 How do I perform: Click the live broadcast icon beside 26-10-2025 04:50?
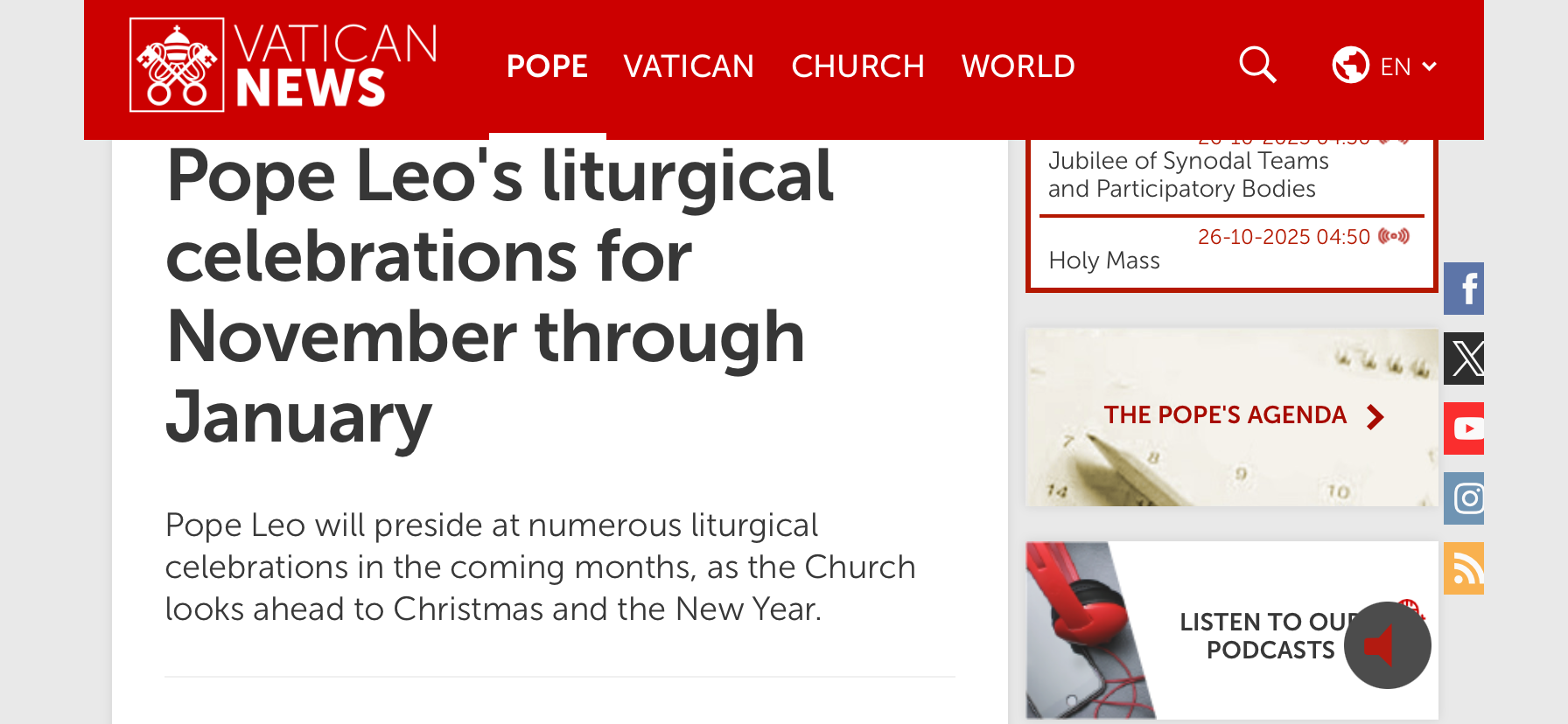pos(1394,236)
